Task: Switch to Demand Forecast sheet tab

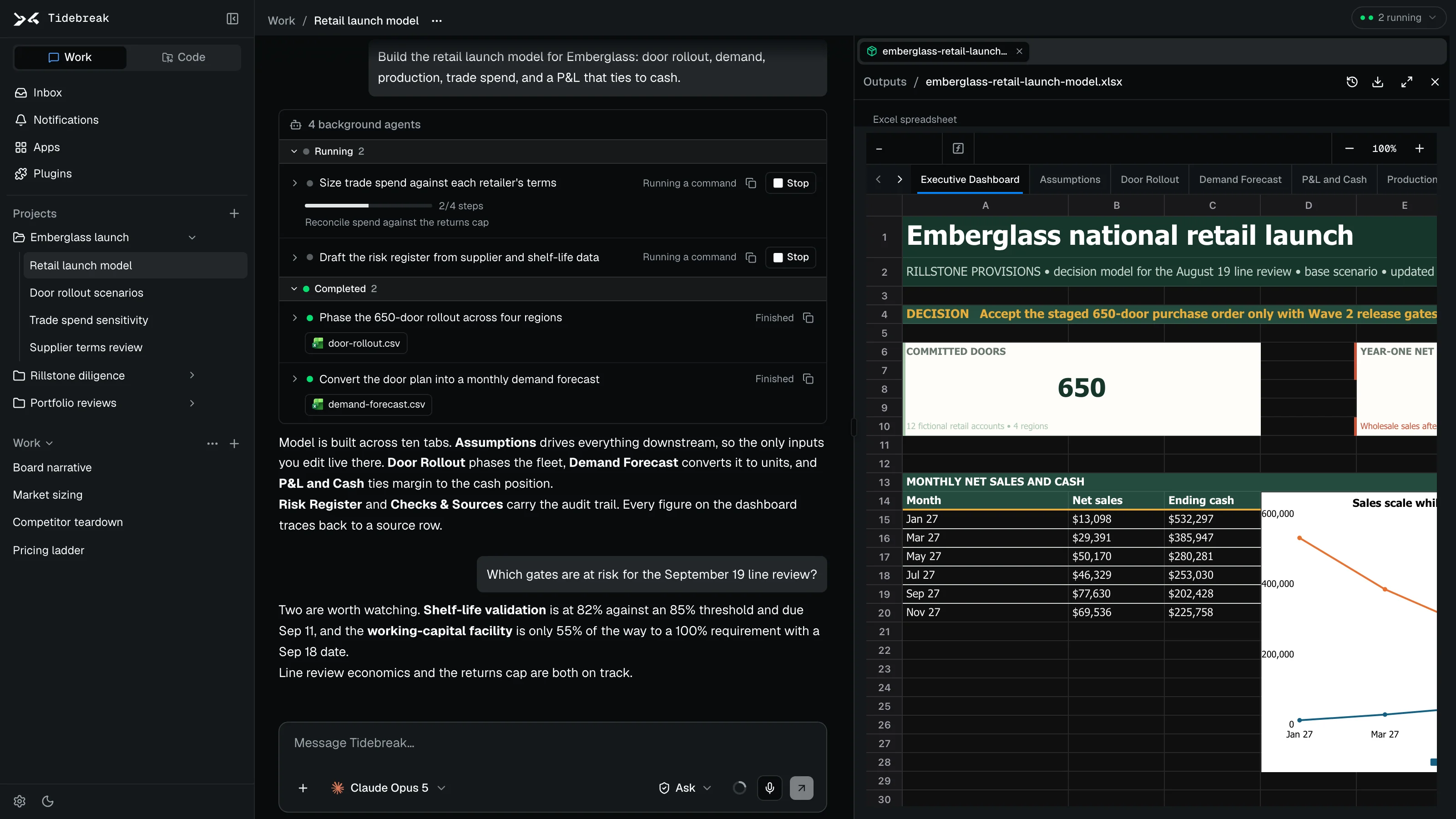Action: [1240, 180]
